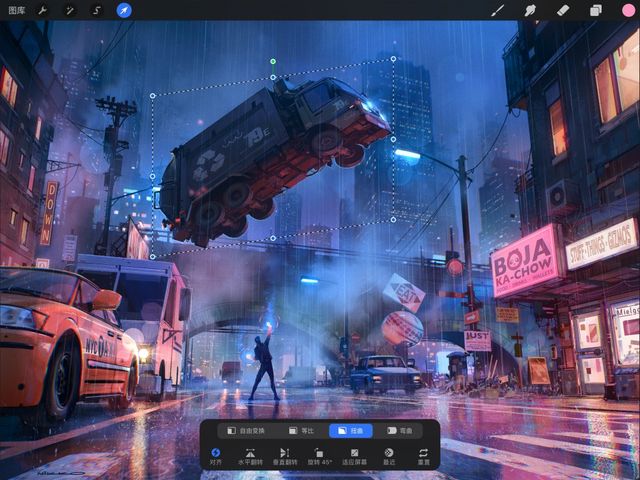Click 重置 reset transform

[x=424, y=456]
